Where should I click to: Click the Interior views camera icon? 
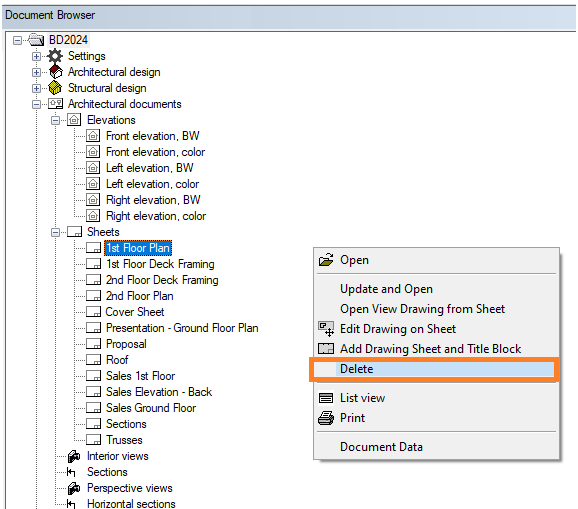point(74,456)
